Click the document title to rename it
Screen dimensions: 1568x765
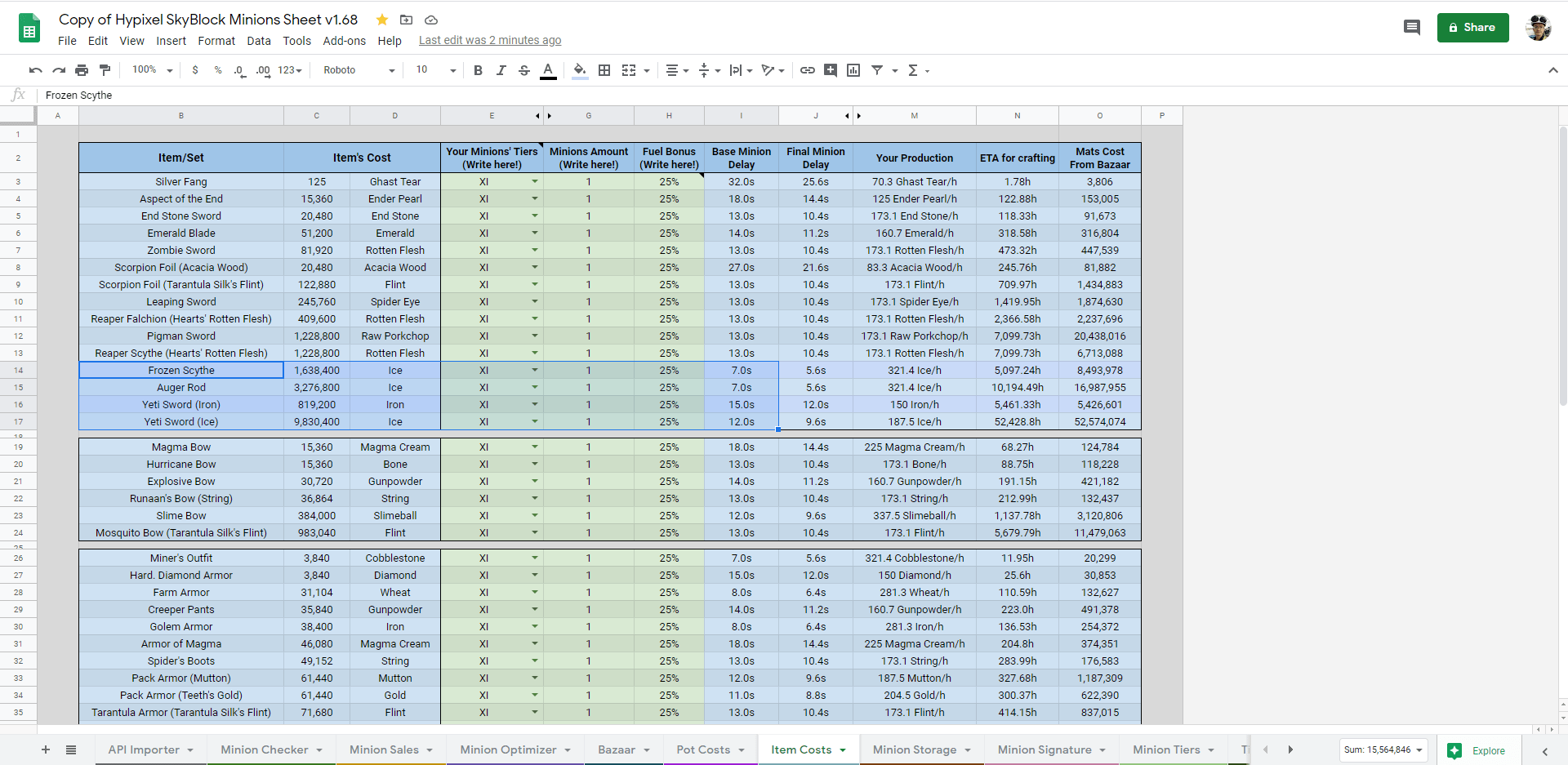coord(208,20)
